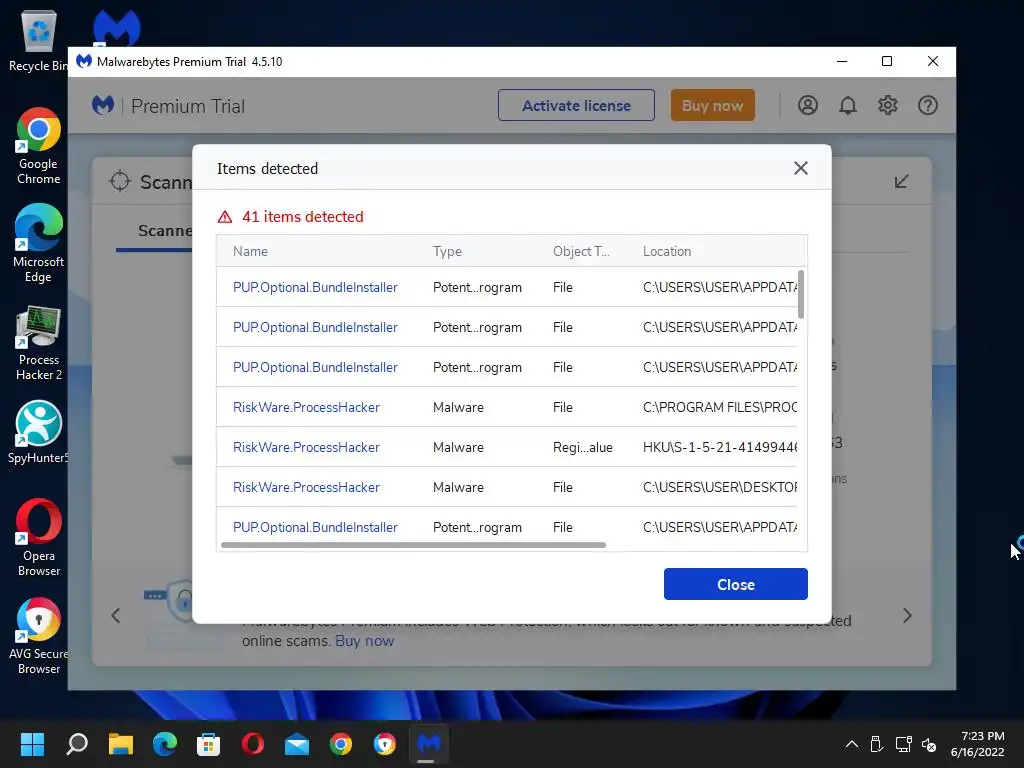Viewport: 1024px width, 768px height.
Task: Select the third PUP.Optional.BundleInstaller entry
Action: [x=315, y=367]
